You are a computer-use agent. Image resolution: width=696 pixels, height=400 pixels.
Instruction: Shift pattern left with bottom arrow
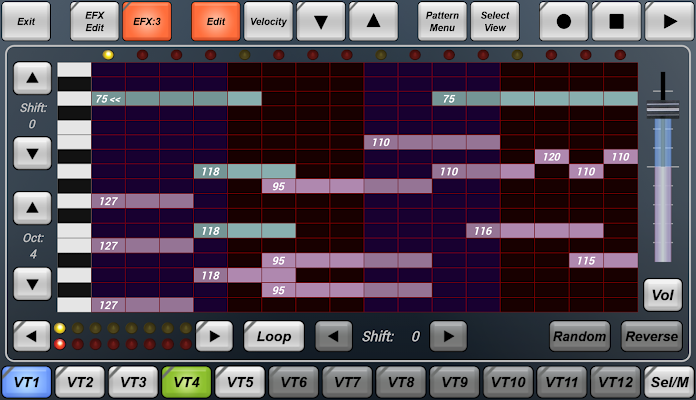pyautogui.click(x=333, y=337)
